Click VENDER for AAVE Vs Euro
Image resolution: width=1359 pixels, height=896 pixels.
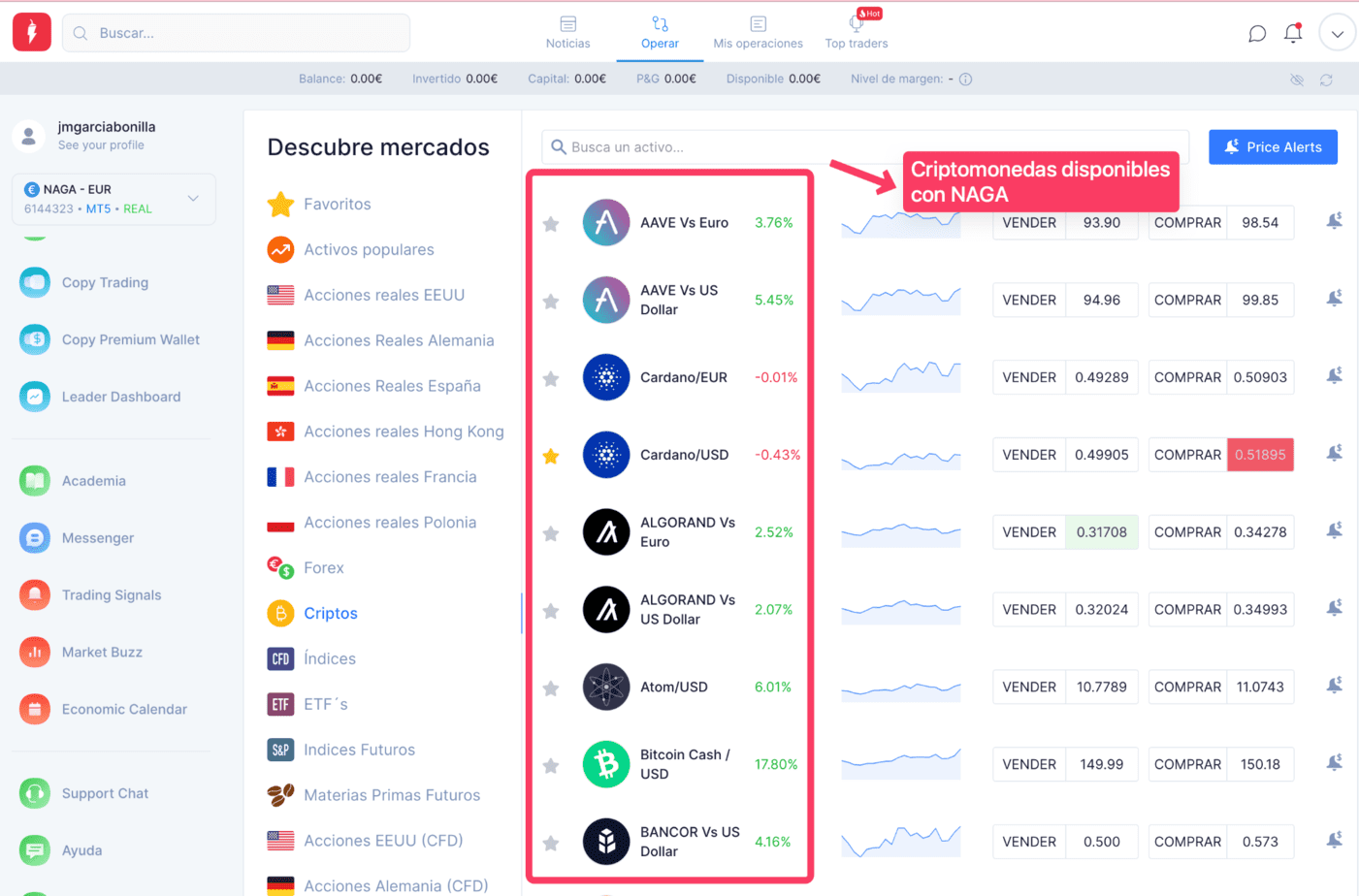click(x=1029, y=223)
